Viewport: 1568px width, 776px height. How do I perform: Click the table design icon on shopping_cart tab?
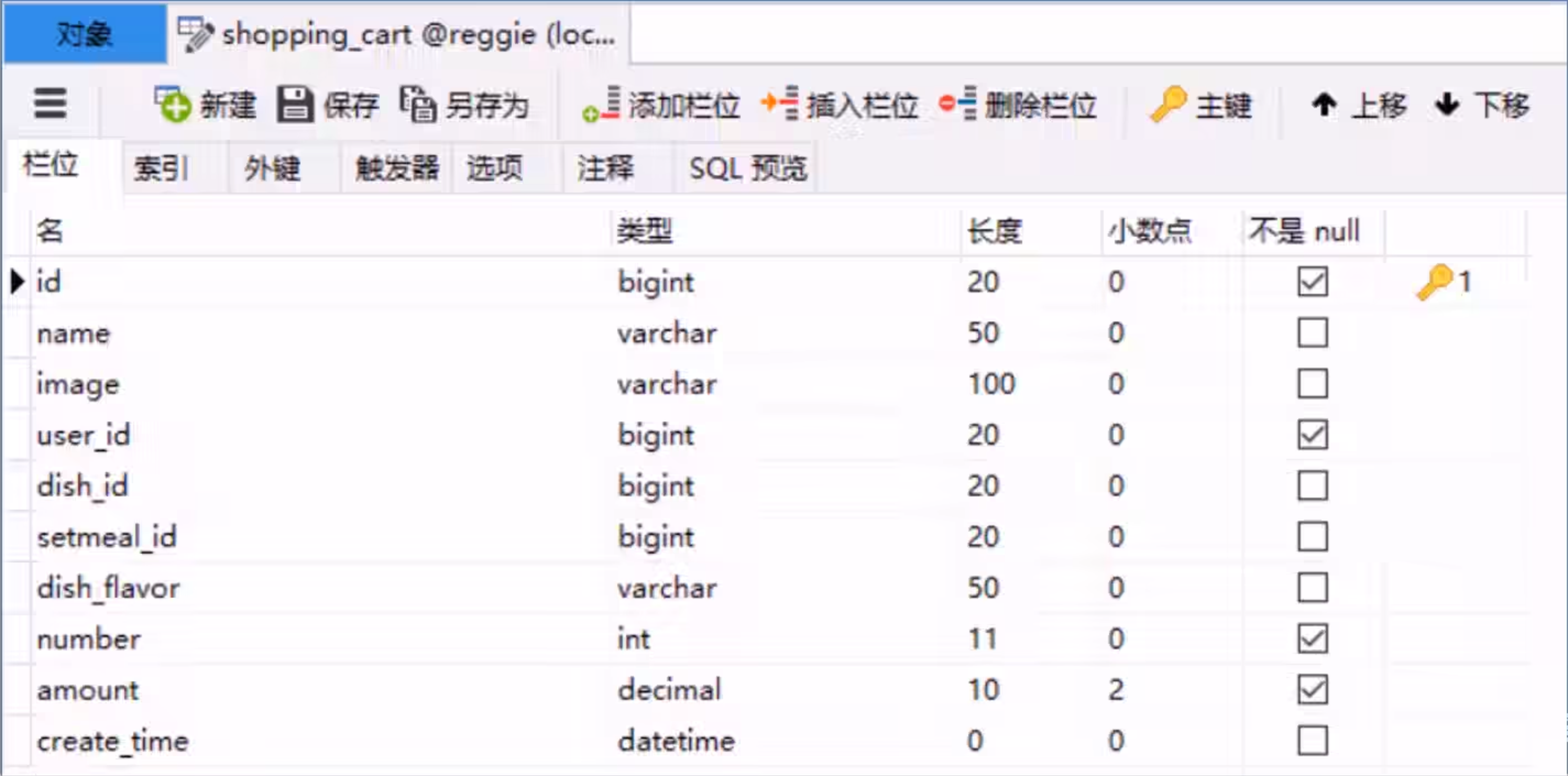click(x=195, y=35)
